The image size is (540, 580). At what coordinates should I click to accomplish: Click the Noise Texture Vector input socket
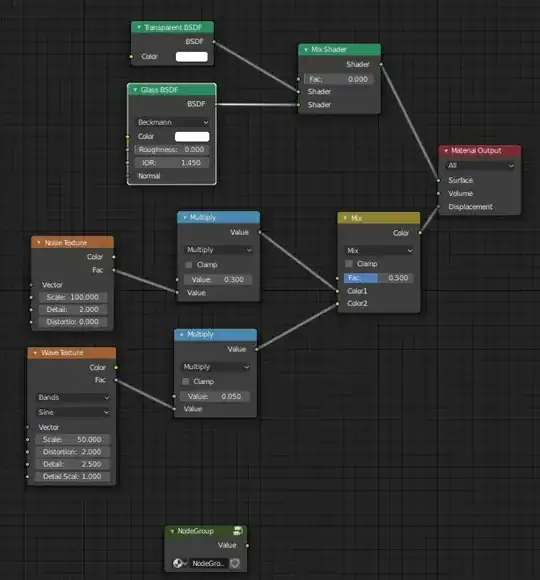coord(31,285)
